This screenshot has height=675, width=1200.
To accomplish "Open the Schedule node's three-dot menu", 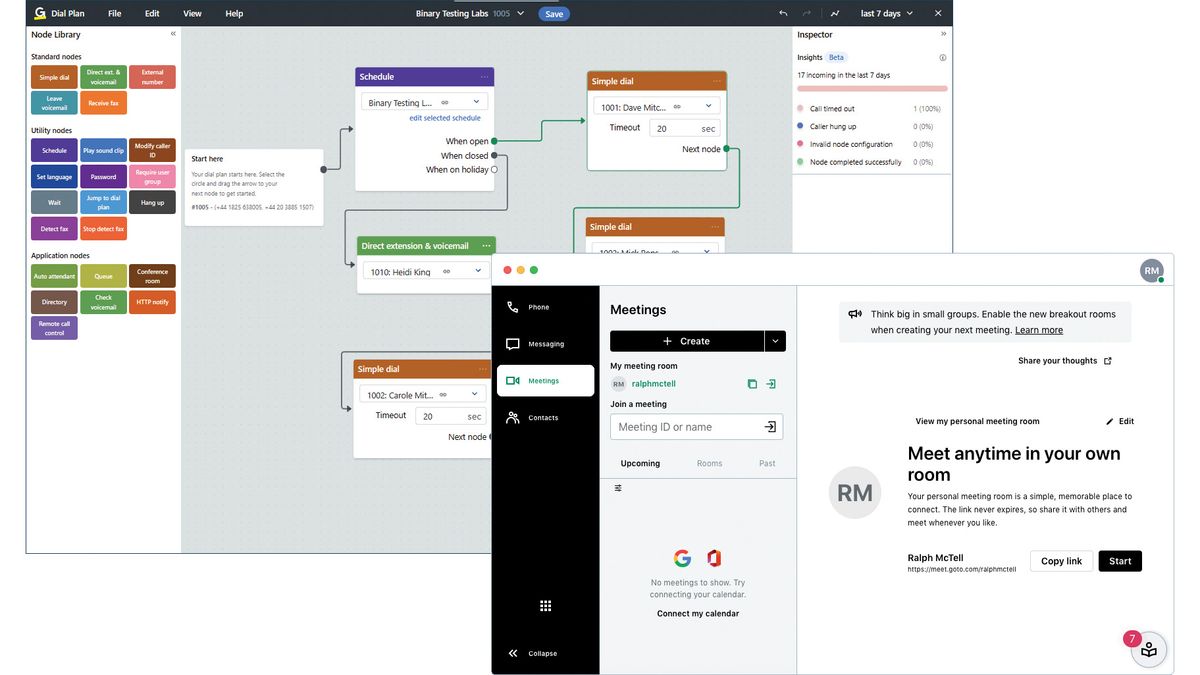I will point(485,77).
